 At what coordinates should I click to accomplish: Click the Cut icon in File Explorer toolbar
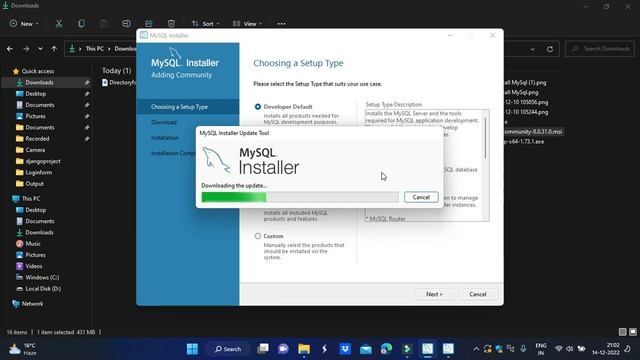(59, 24)
